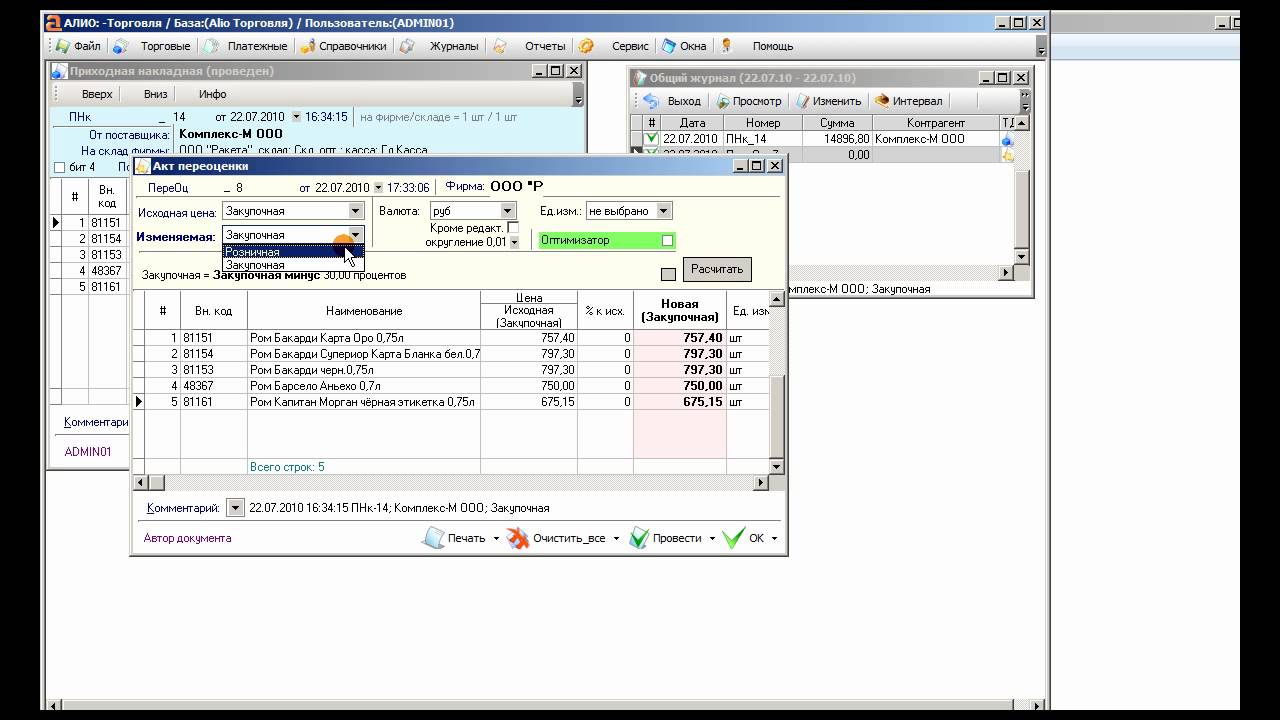Click the Файл menu icon
The width and height of the screenshot is (1280, 720).
(62, 46)
